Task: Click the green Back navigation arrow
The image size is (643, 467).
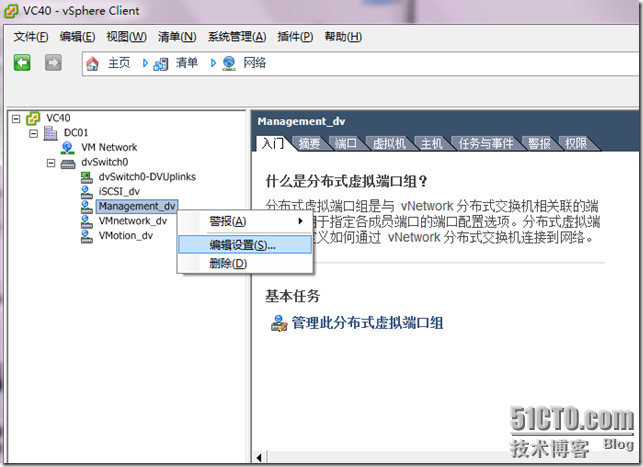Action: pos(22,63)
